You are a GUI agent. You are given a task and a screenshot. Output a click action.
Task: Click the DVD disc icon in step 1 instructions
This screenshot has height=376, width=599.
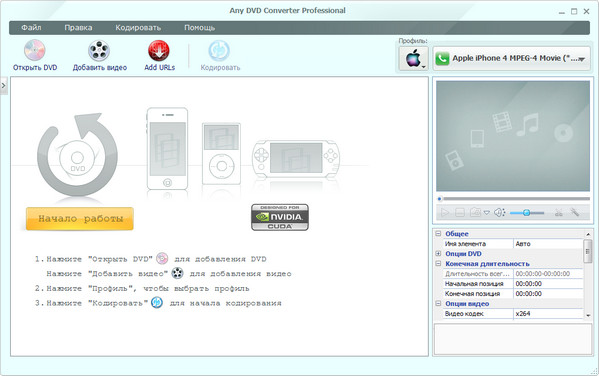point(162,259)
